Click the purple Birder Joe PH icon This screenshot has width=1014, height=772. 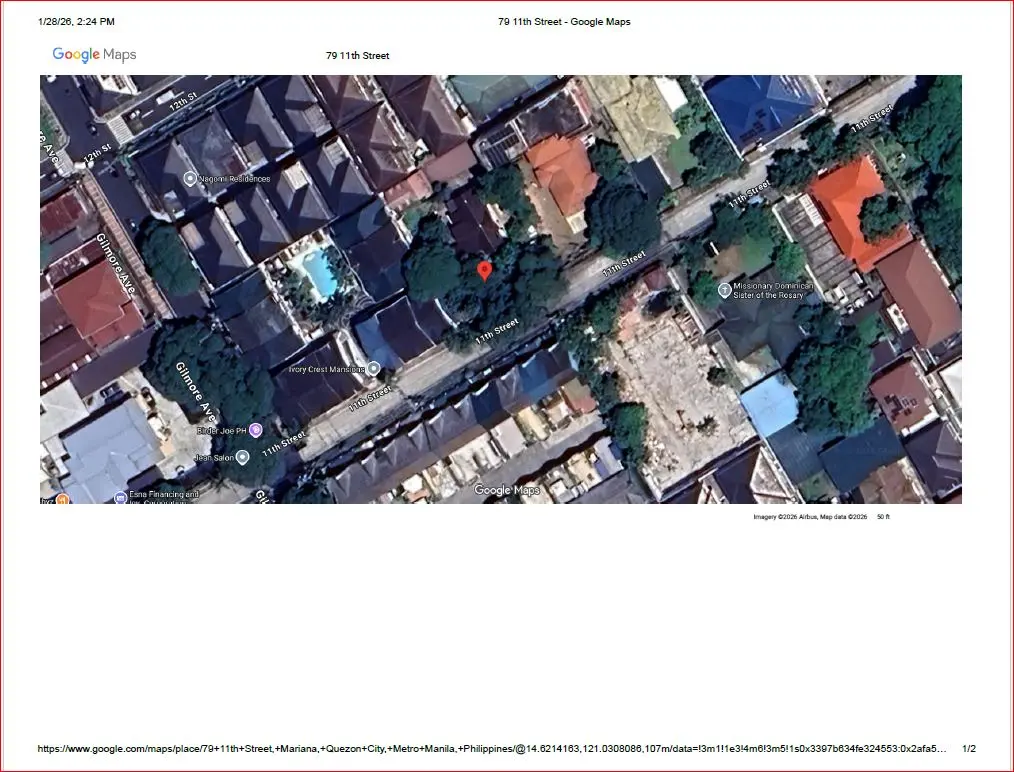256,430
